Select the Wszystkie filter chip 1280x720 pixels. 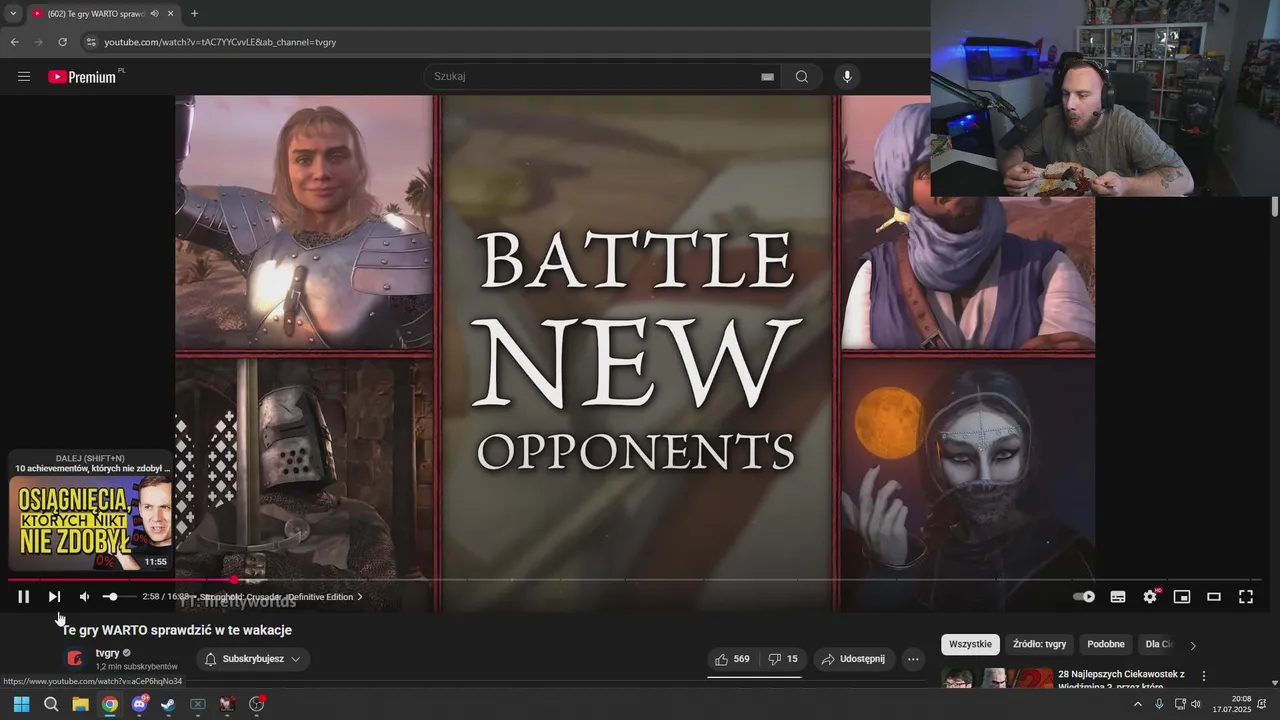click(970, 644)
